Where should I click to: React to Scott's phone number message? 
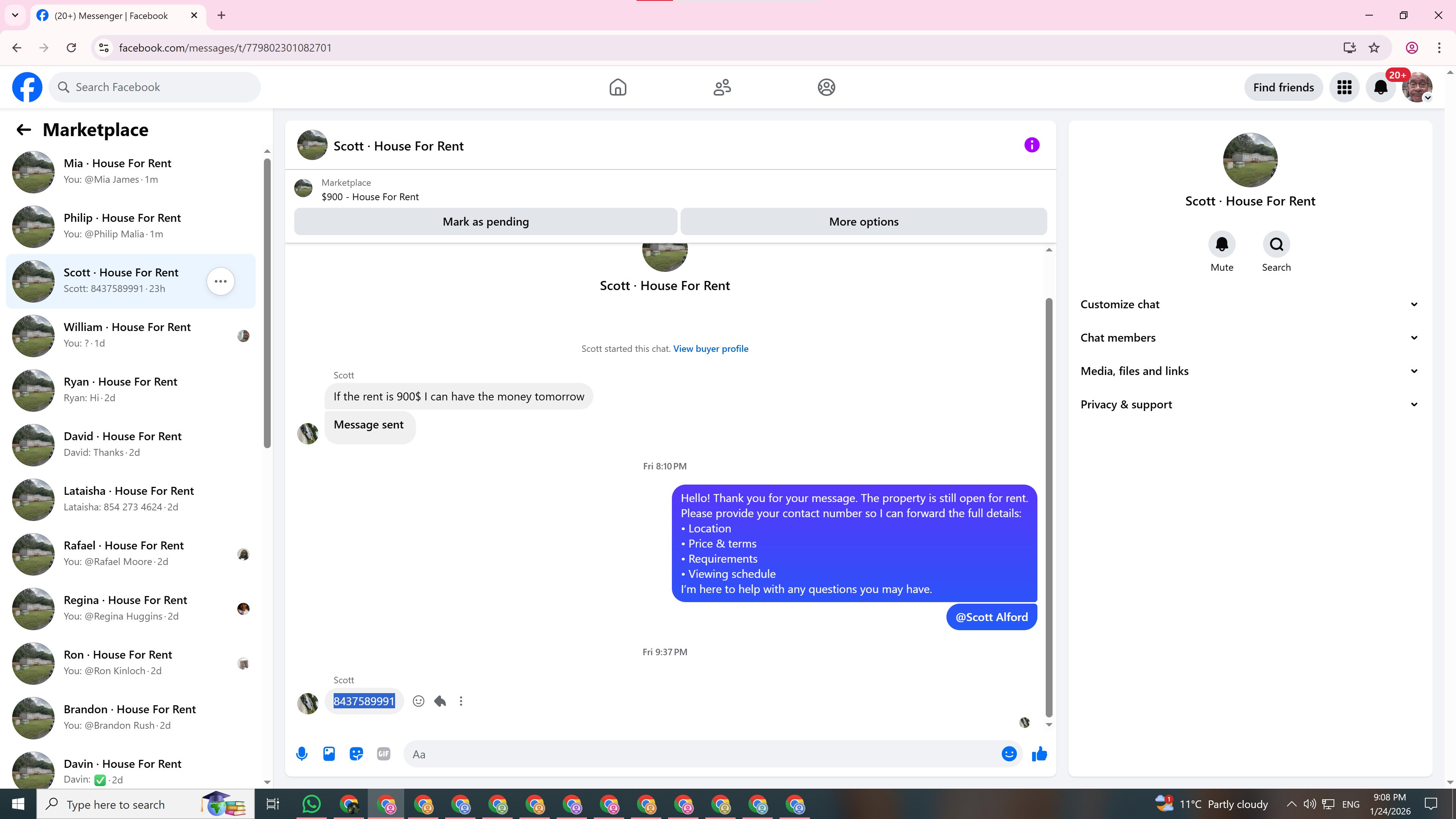(418, 701)
